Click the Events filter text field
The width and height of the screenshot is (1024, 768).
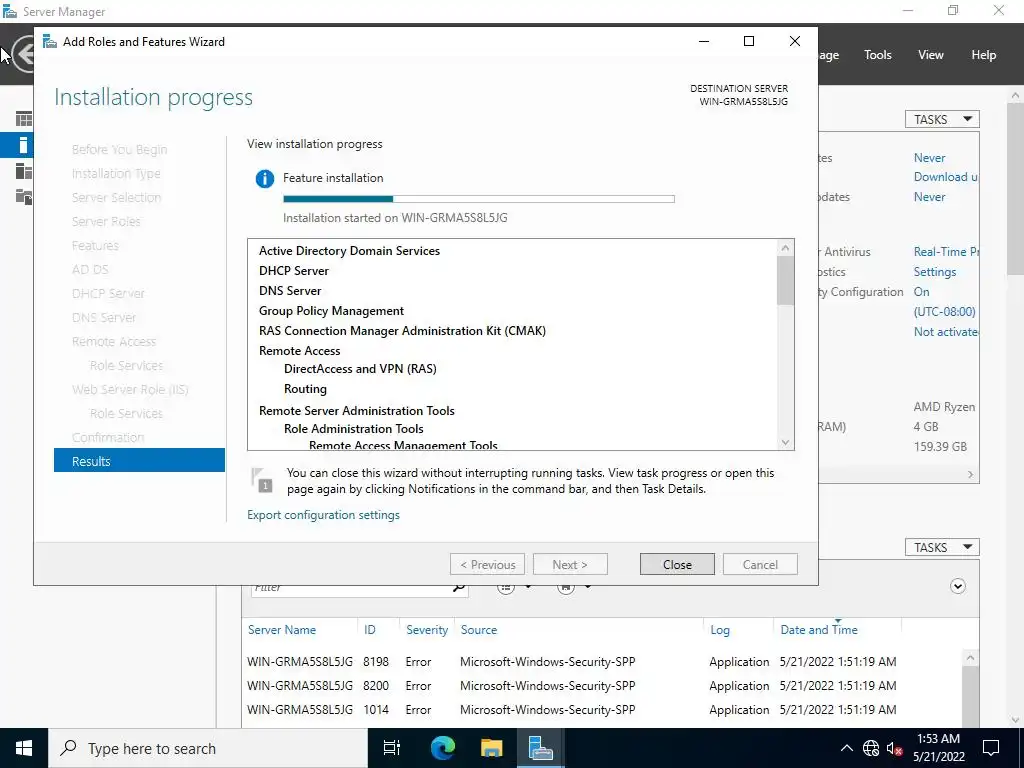point(351,587)
